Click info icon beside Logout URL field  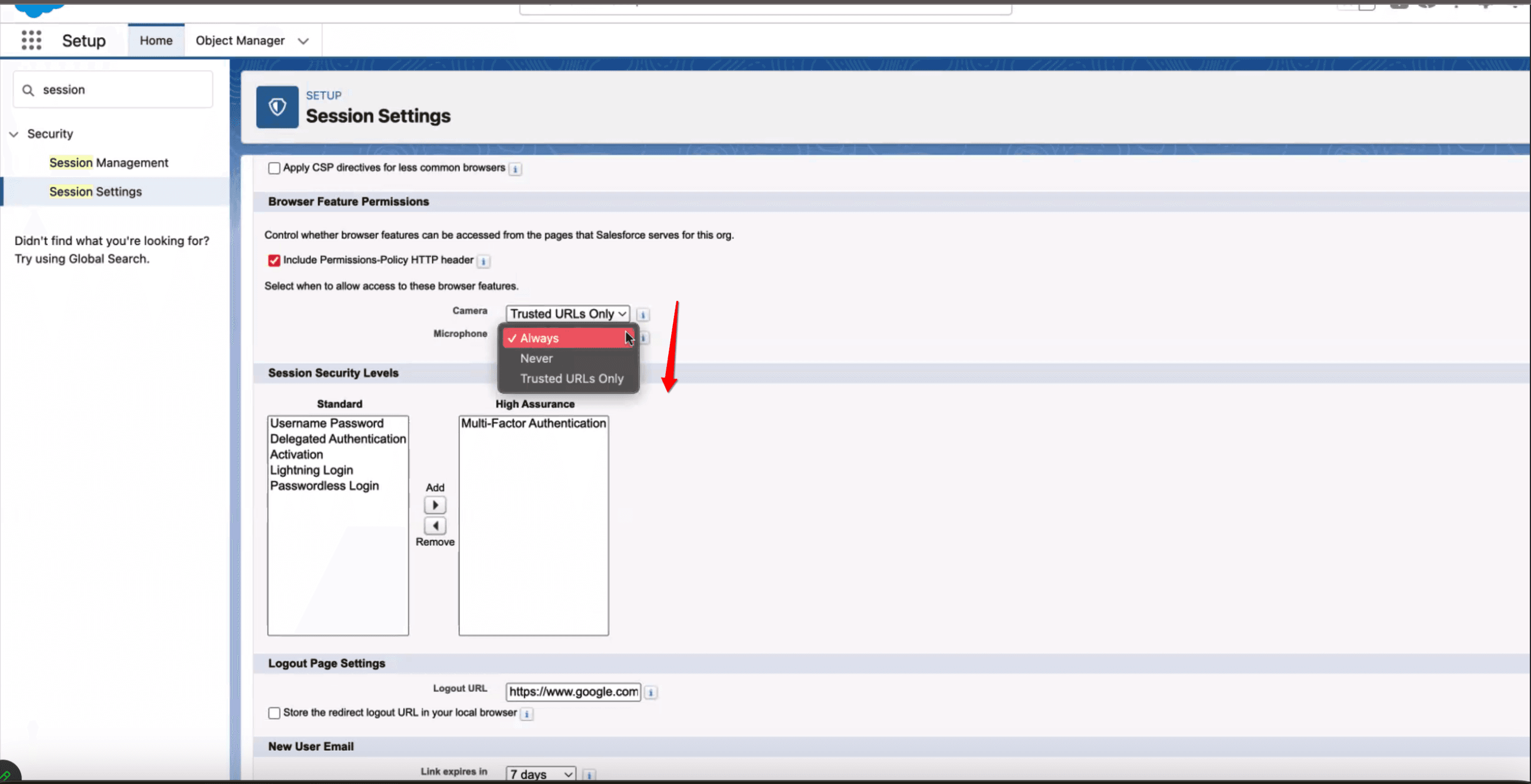coord(651,693)
